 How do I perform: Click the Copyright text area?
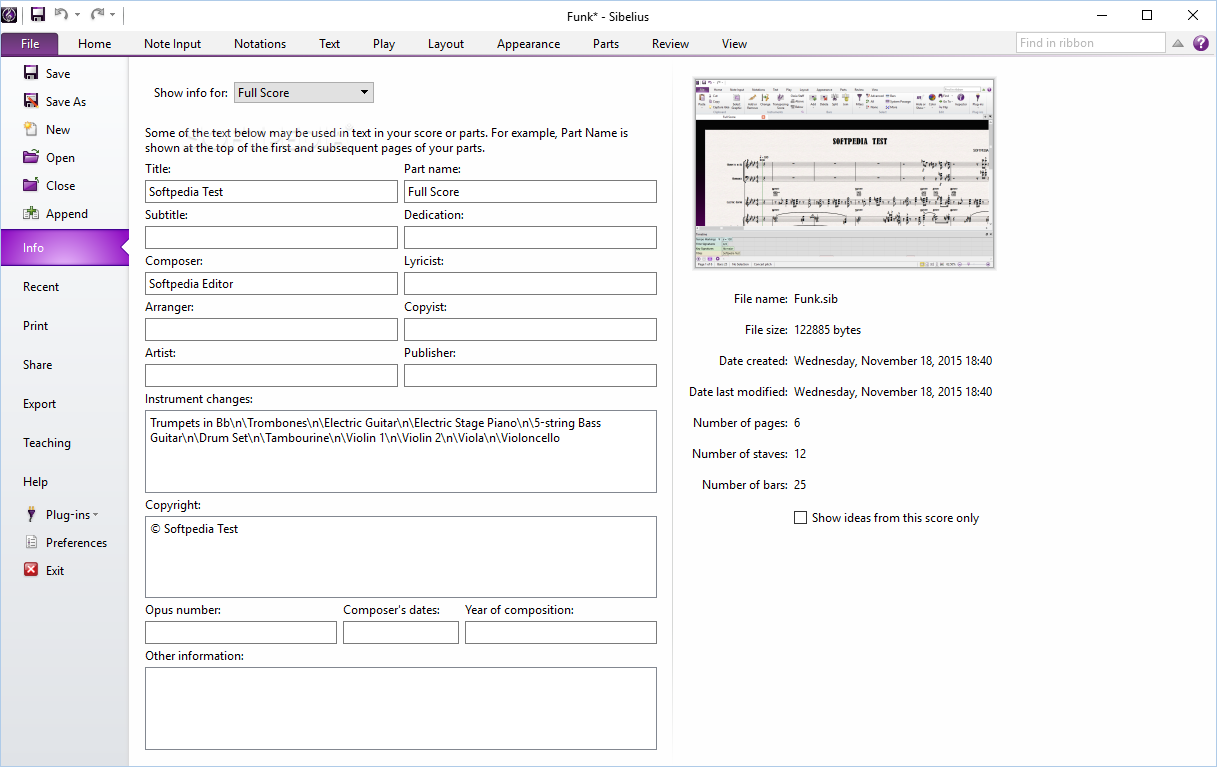click(x=401, y=557)
